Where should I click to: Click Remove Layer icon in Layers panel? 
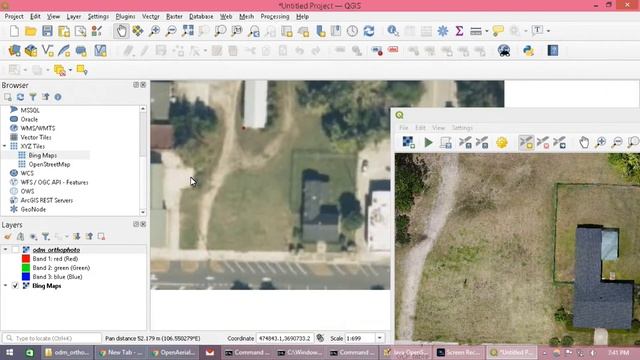coord(101,236)
